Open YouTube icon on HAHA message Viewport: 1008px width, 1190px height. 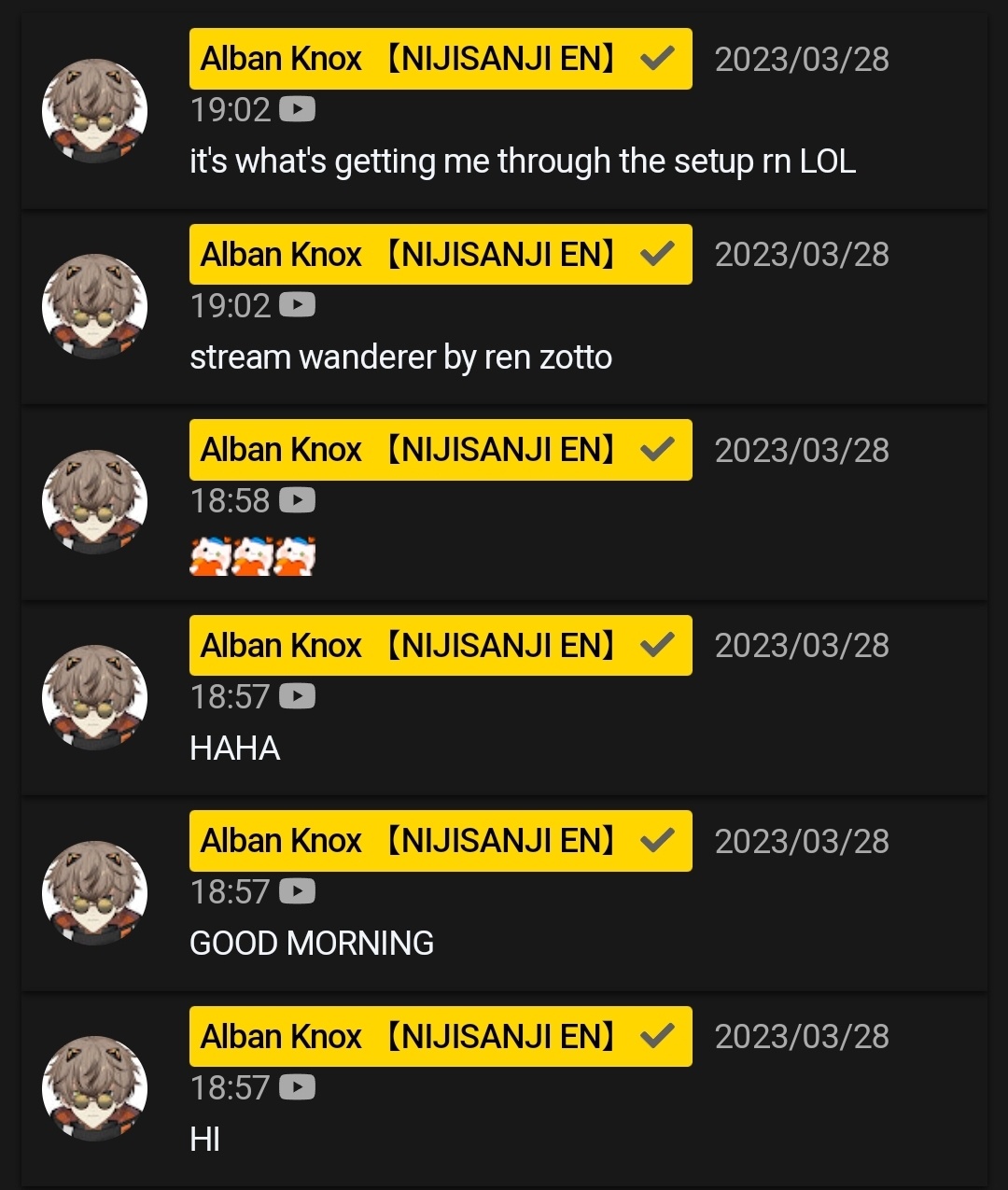click(297, 696)
